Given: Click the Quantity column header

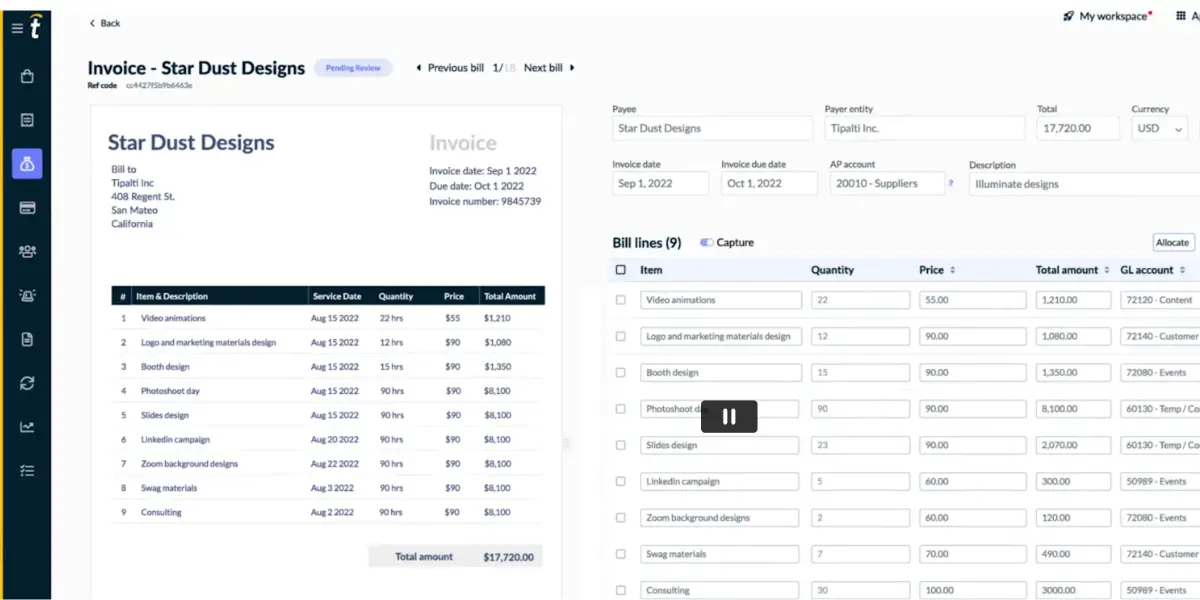Looking at the screenshot, I should tap(832, 270).
